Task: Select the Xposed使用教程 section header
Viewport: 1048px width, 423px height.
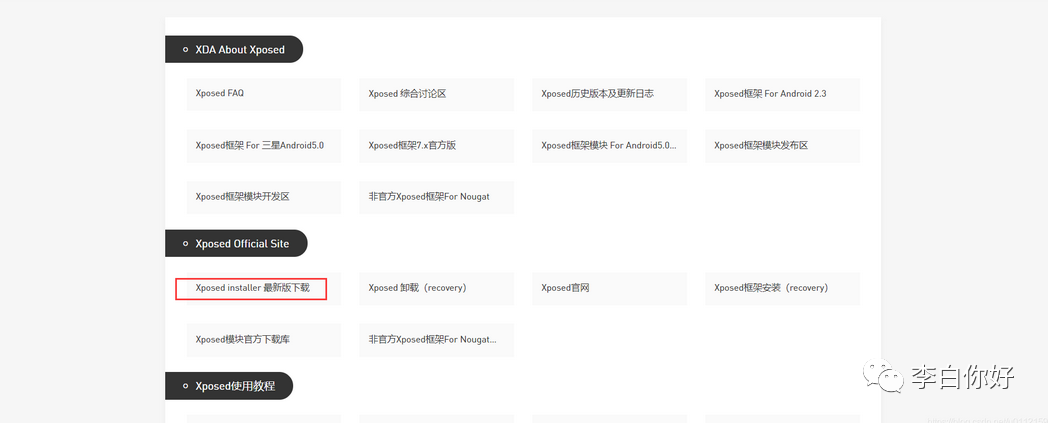Action: [229, 386]
